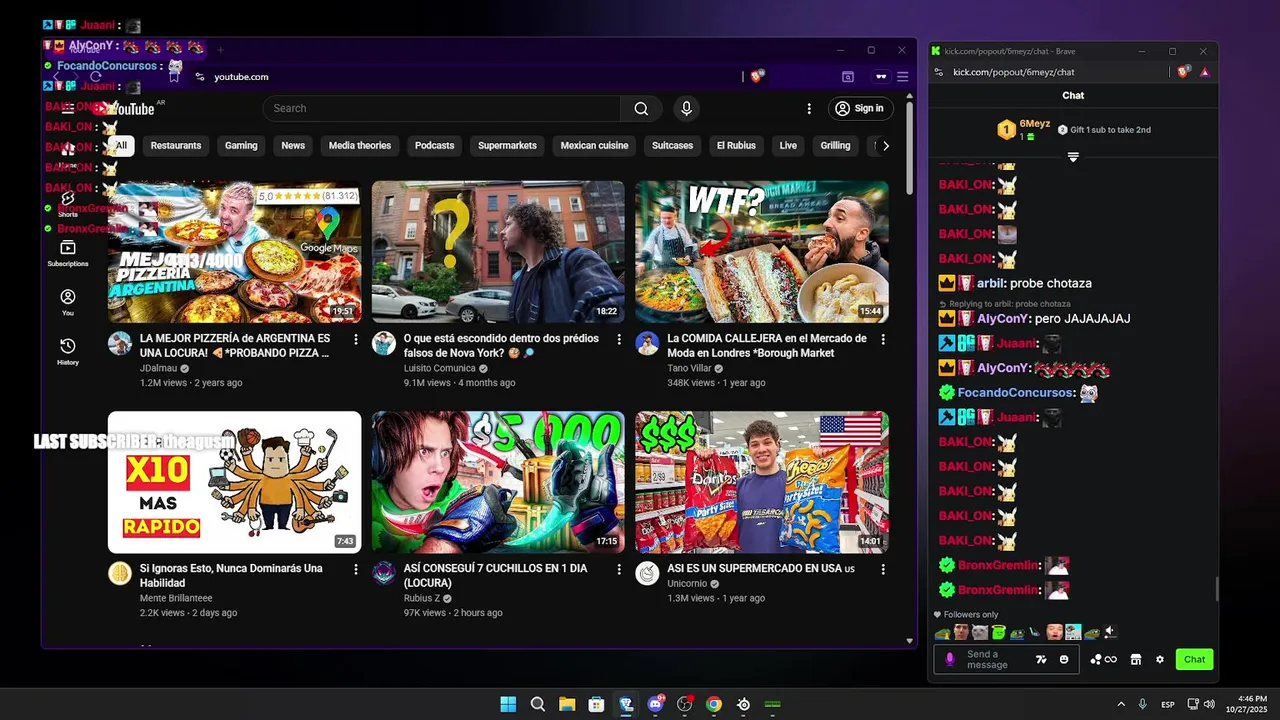Click the 7TV emote button in message box

click(1041, 659)
